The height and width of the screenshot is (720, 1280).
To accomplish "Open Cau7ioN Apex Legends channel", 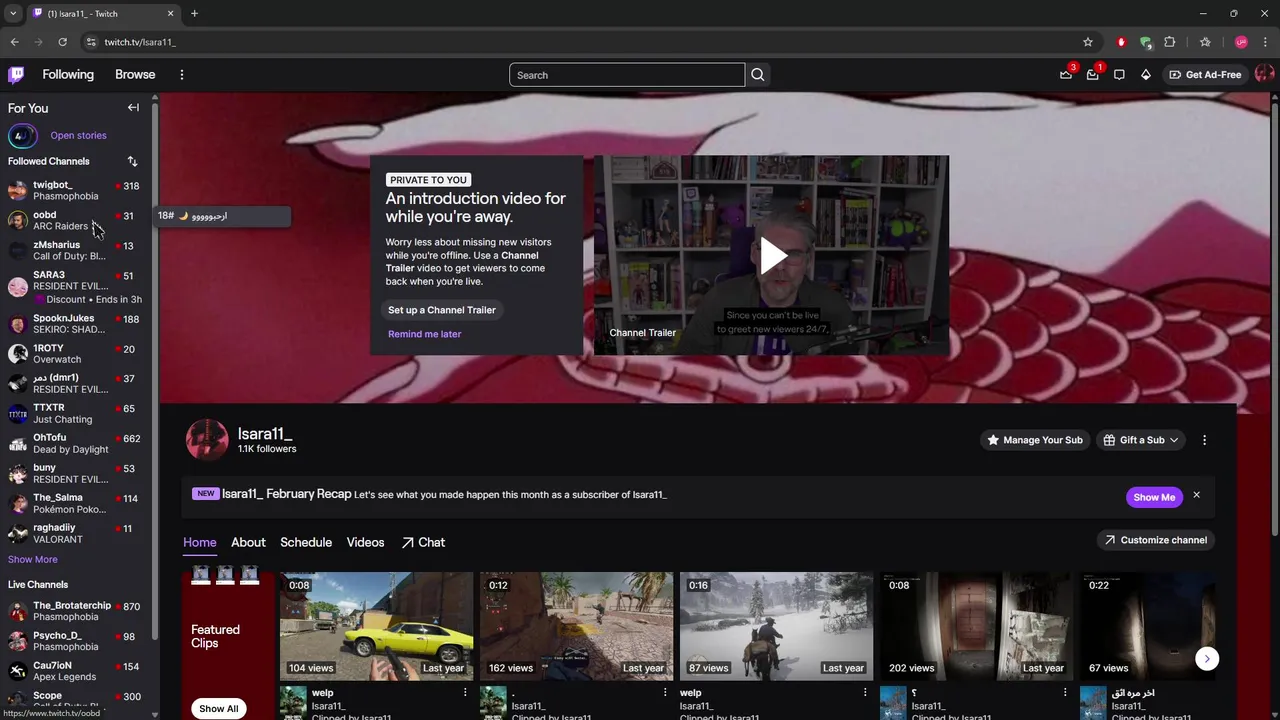I will click(75, 671).
